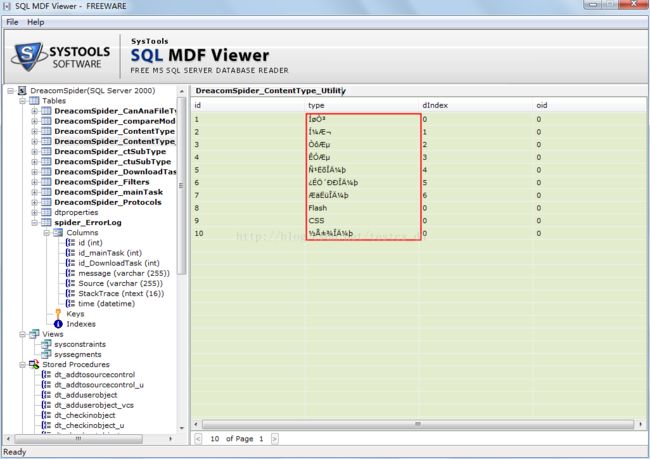This screenshot has height=459, width=650.
Task: Click the Columns folder icon
Action: pos(58,233)
